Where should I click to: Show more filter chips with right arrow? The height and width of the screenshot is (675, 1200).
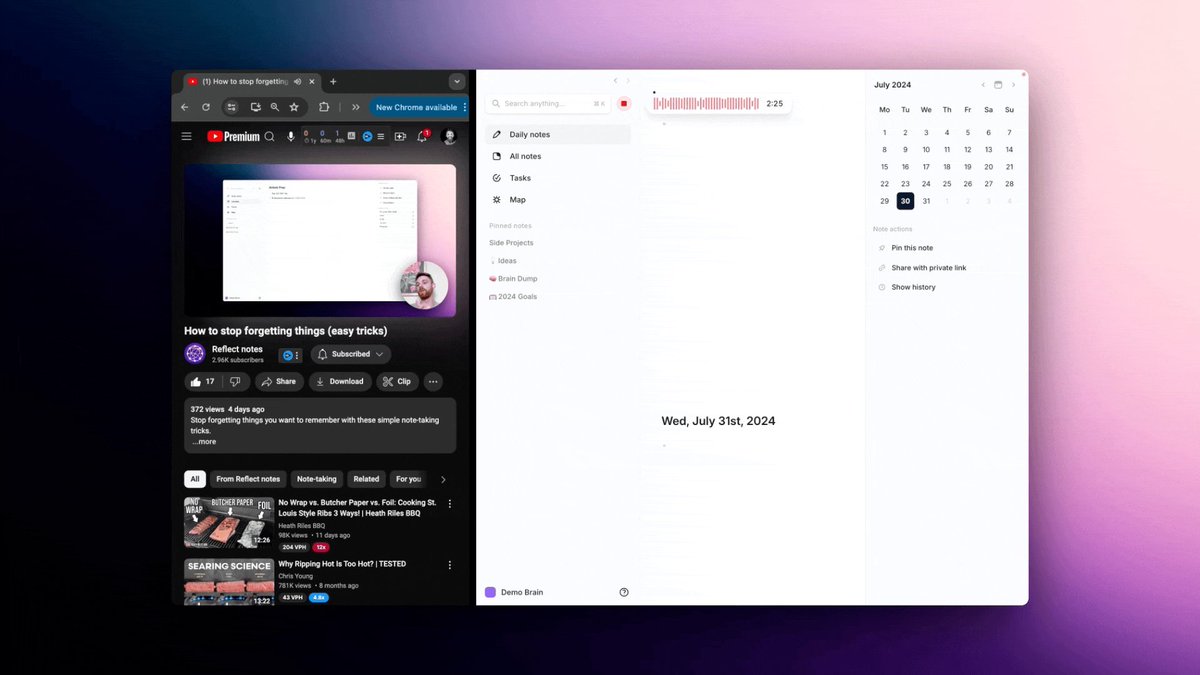click(x=444, y=479)
